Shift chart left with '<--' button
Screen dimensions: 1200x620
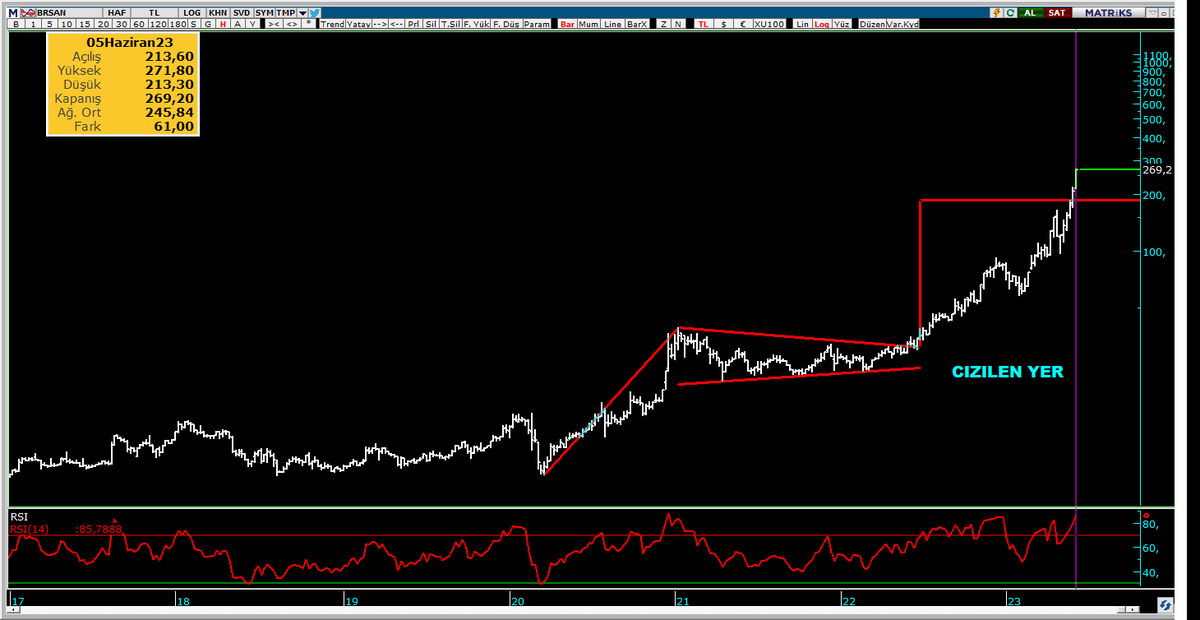click(396, 24)
